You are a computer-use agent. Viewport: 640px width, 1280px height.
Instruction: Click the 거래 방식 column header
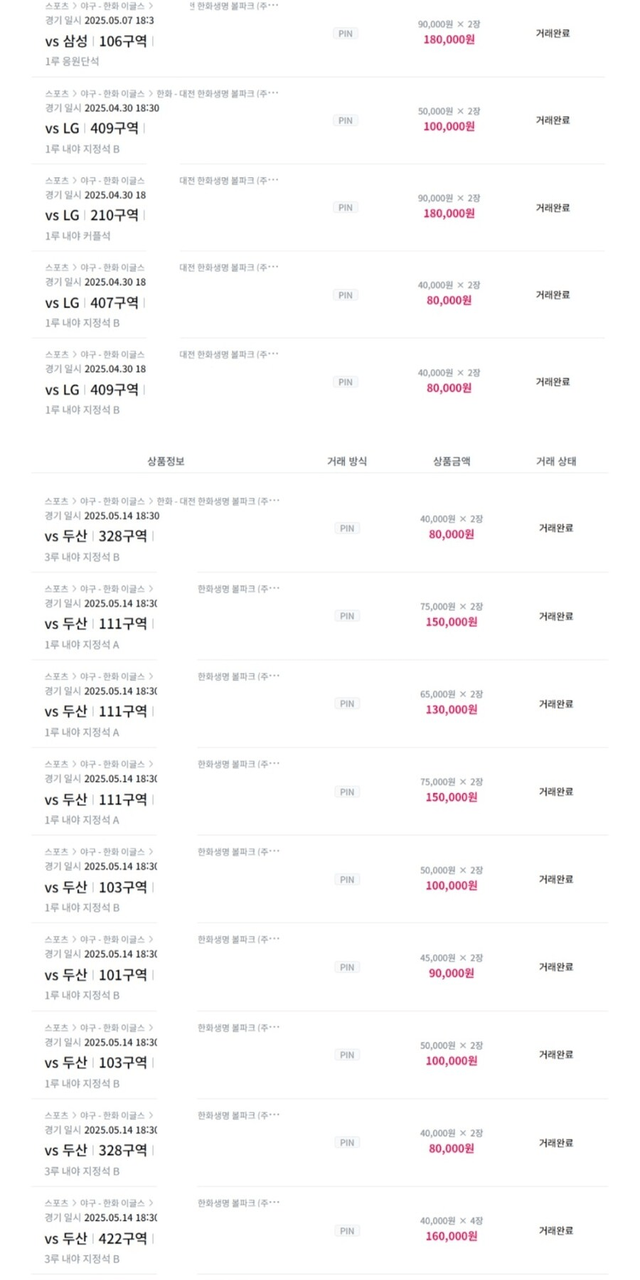[347, 462]
